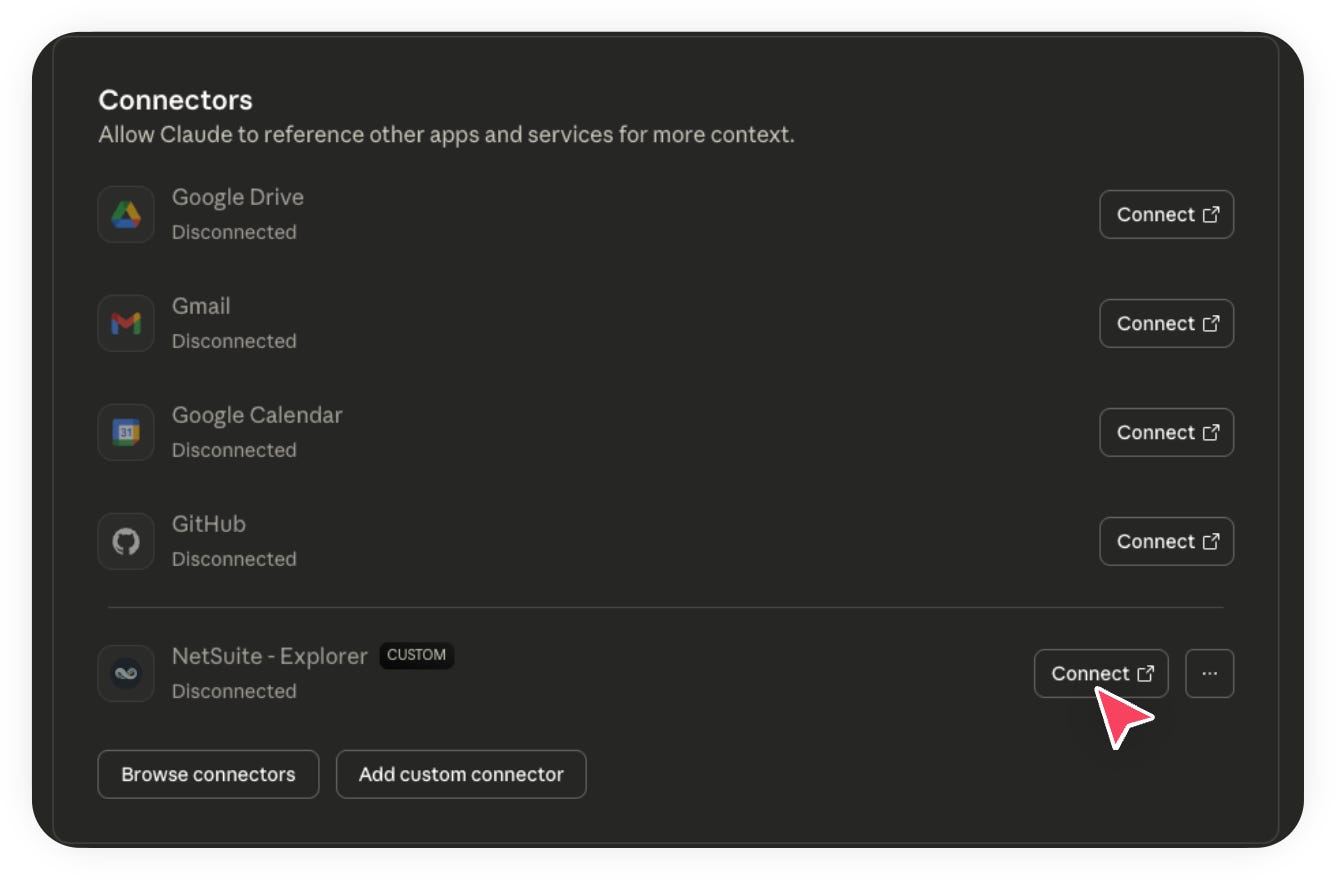Click the Disconnected status under Gmail
This screenshot has height=880, width=1336.
tap(234, 341)
